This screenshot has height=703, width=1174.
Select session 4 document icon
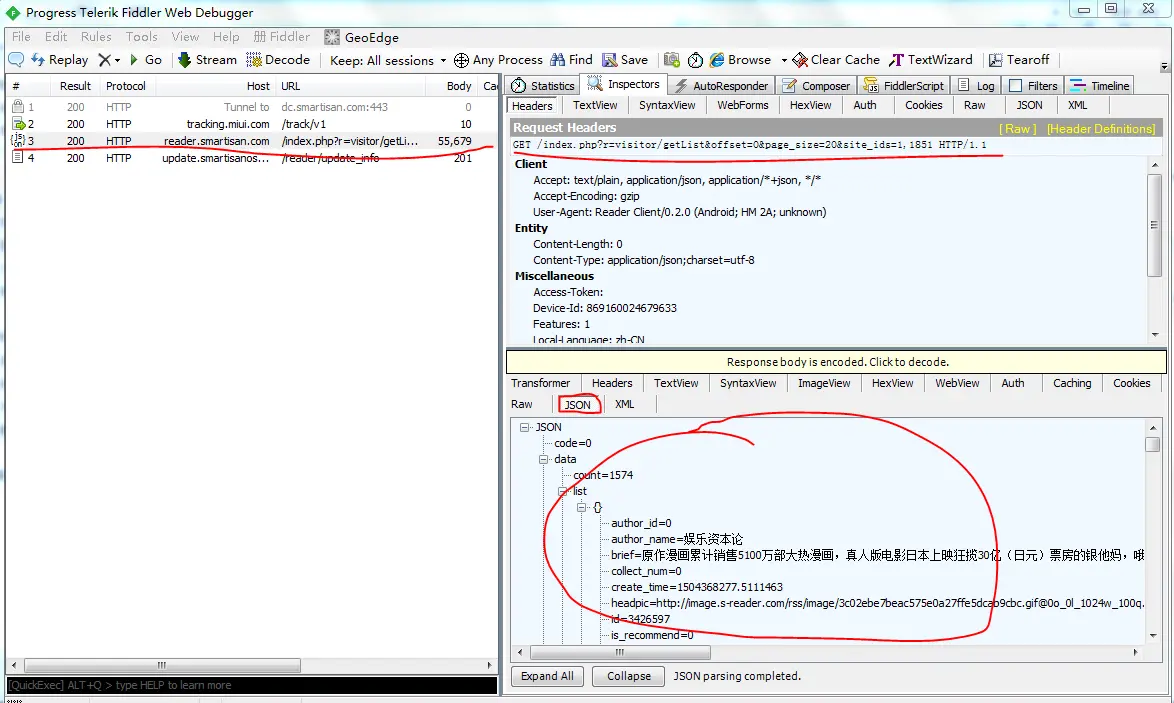(x=18, y=157)
